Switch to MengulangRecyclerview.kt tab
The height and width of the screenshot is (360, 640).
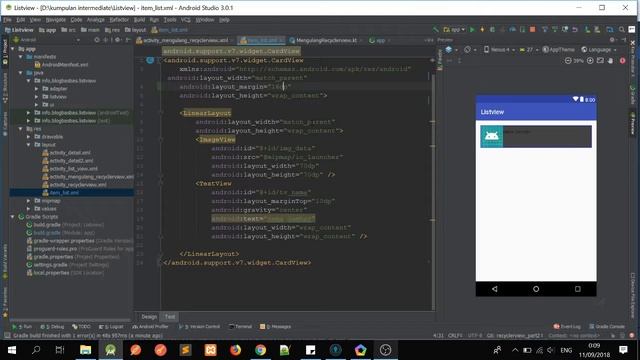coord(326,40)
